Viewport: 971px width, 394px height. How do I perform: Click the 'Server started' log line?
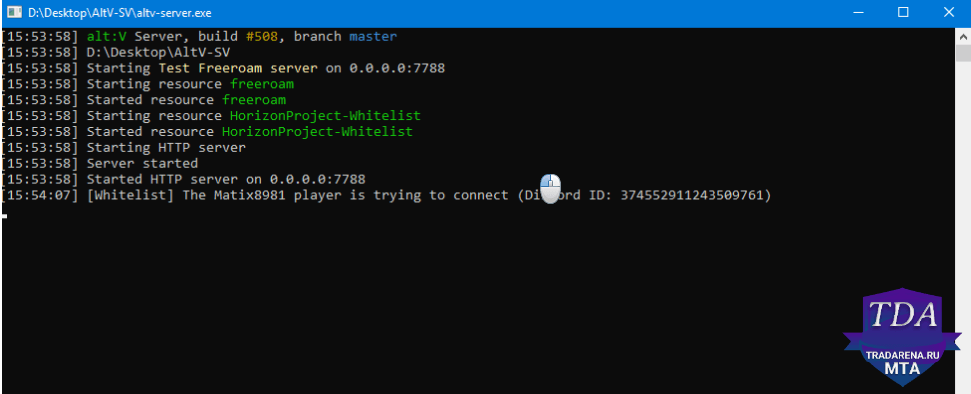point(142,164)
